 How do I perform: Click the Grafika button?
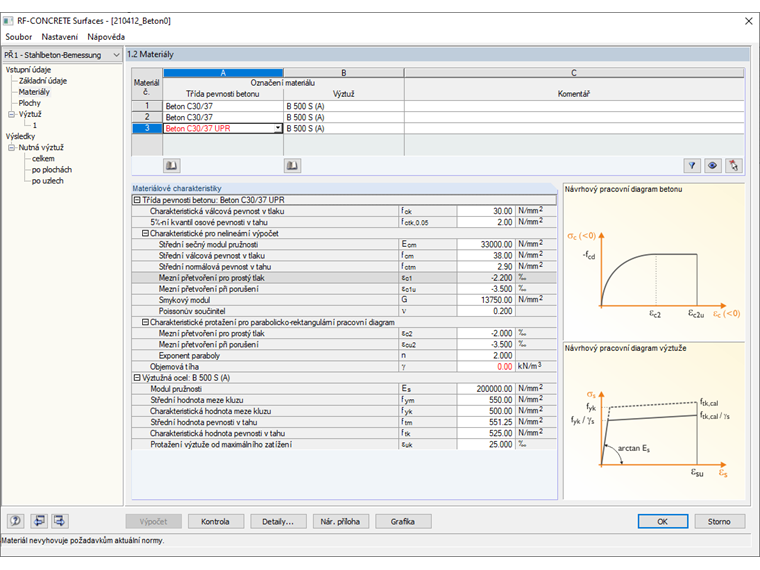(403, 522)
